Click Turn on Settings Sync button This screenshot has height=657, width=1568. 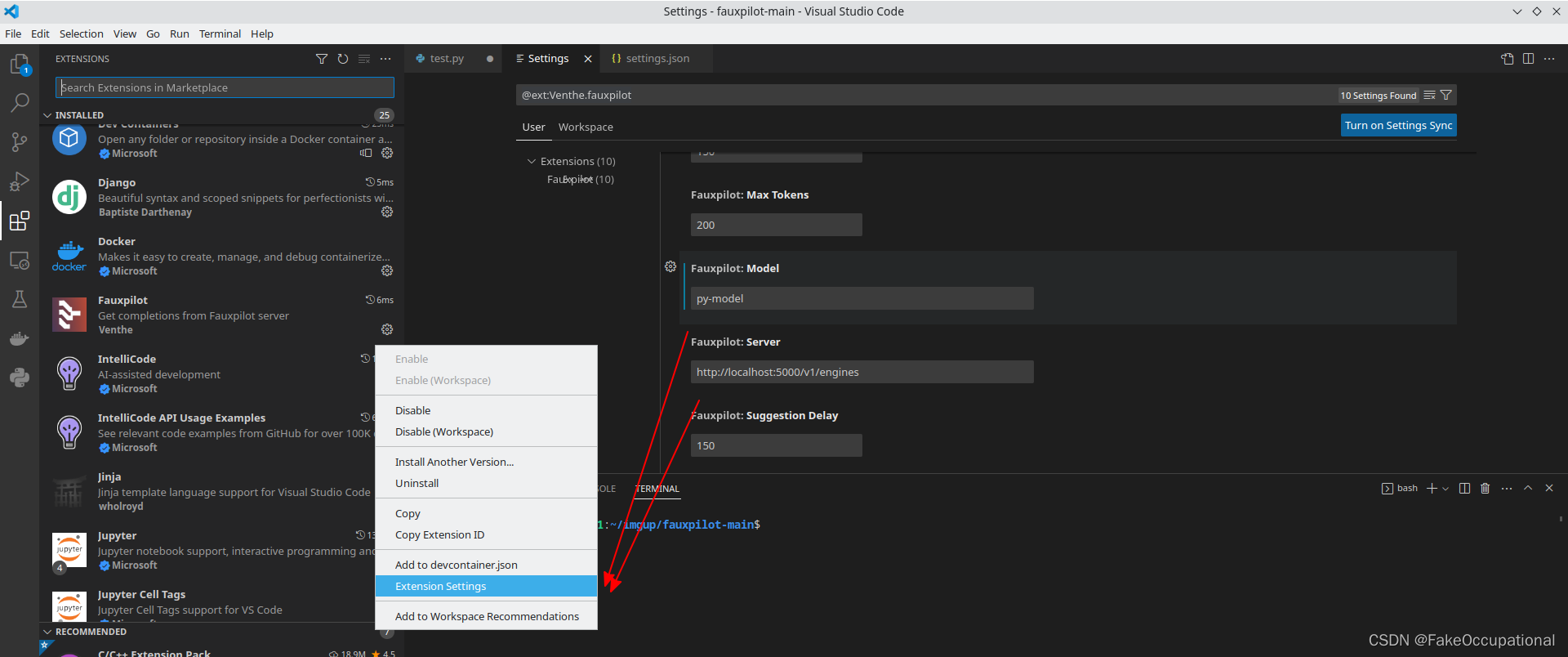pos(1398,125)
